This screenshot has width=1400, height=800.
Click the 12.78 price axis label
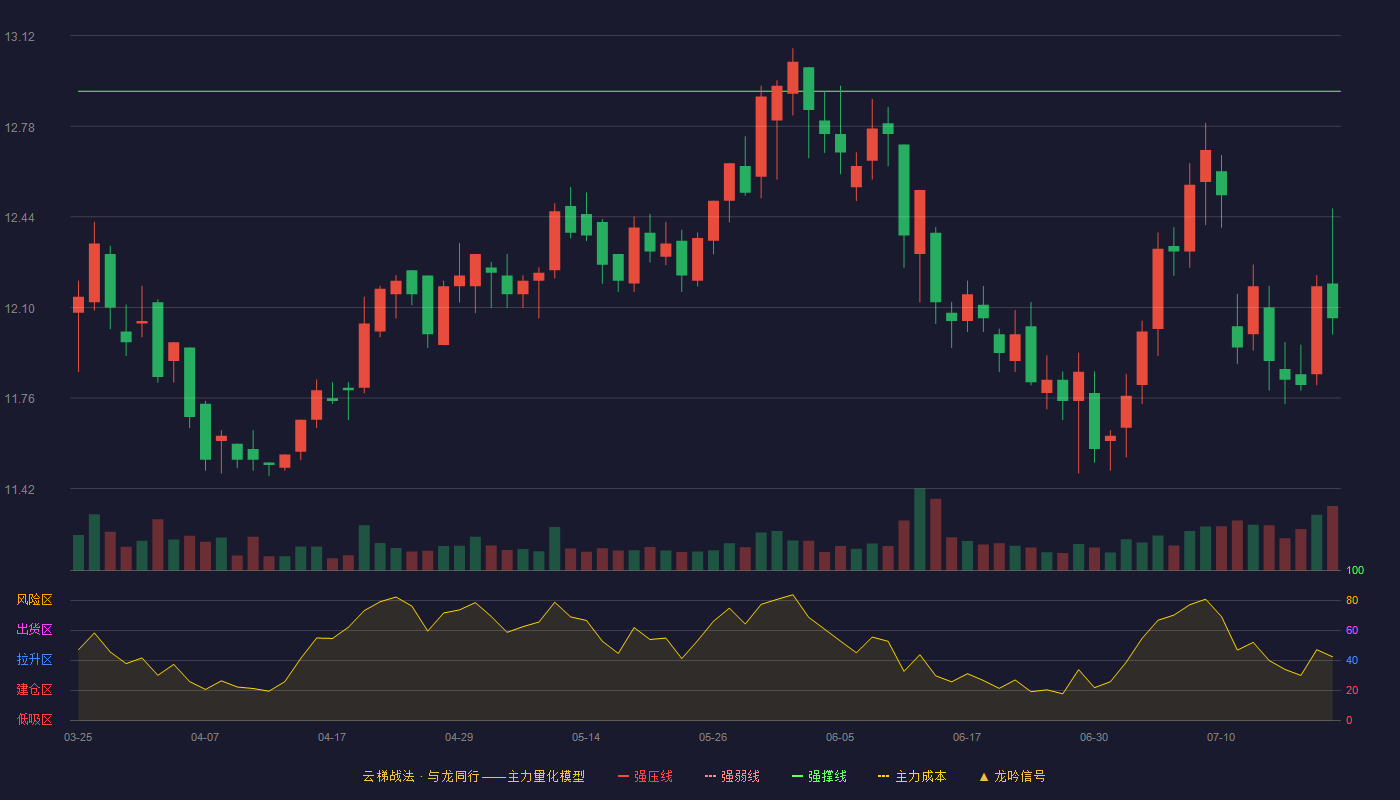(19, 127)
